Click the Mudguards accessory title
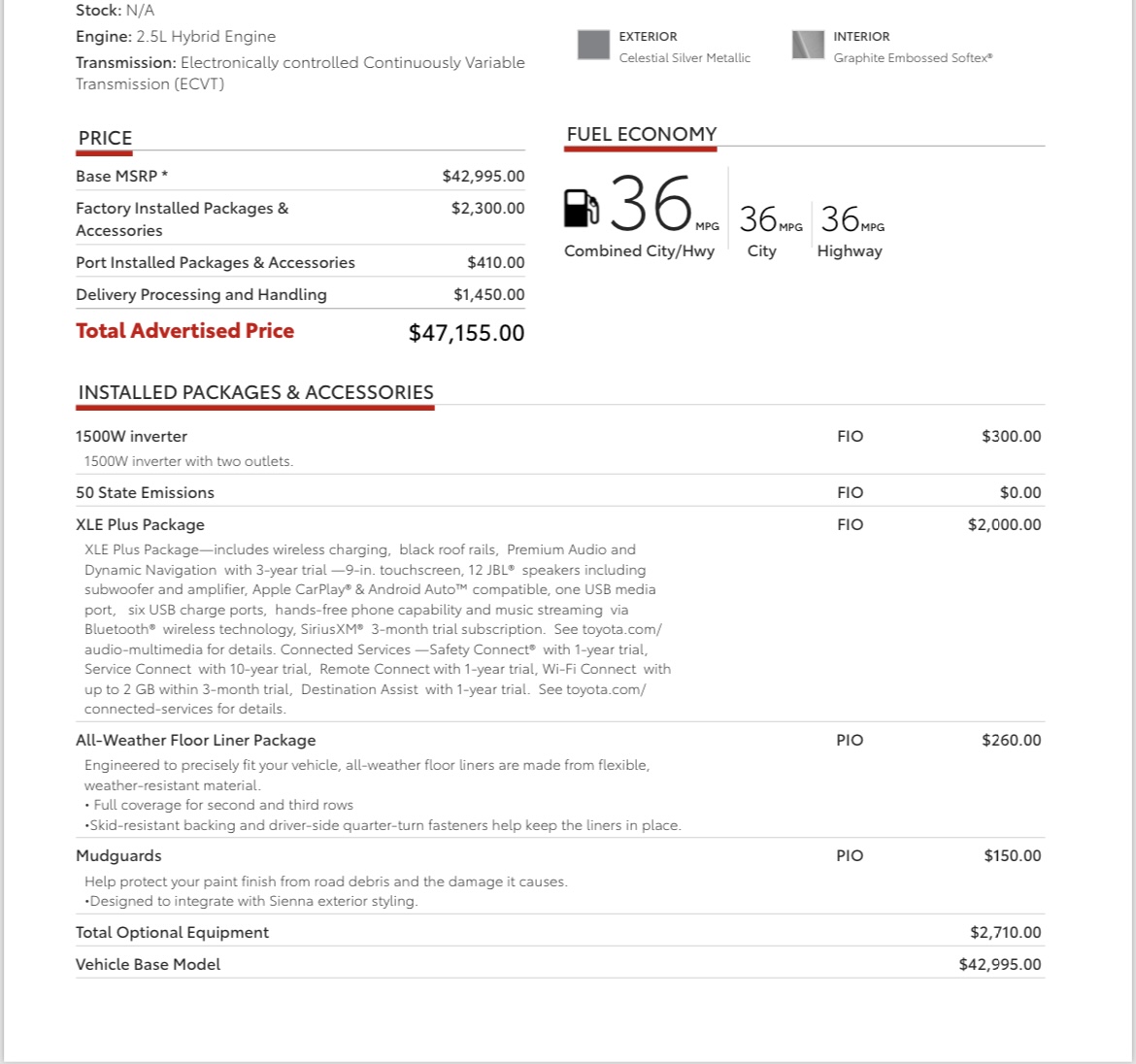Viewport: 1136px width, 1064px height. (118, 856)
